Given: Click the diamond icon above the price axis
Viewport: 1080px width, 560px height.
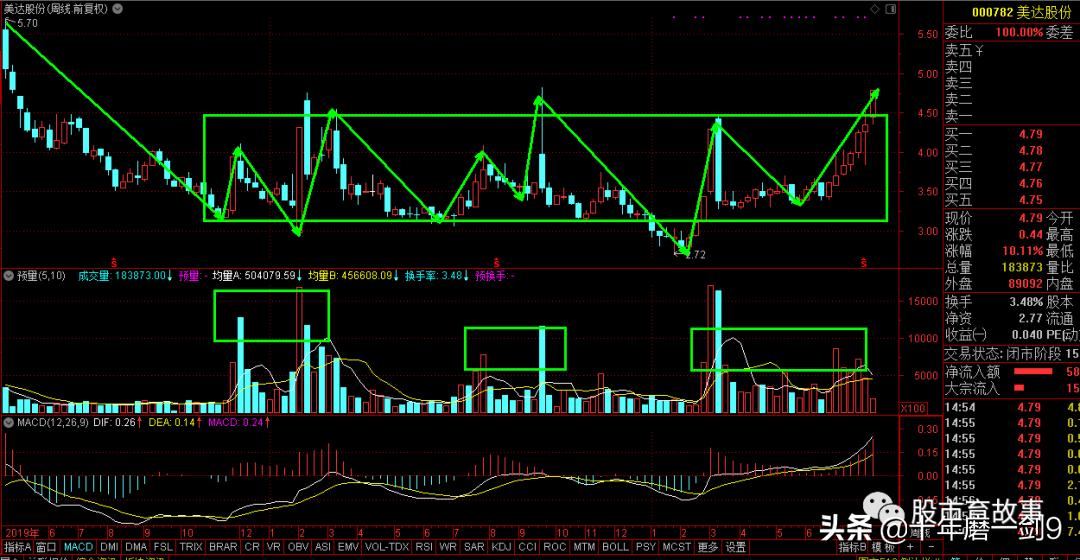Looking at the screenshot, I should (875, 9).
